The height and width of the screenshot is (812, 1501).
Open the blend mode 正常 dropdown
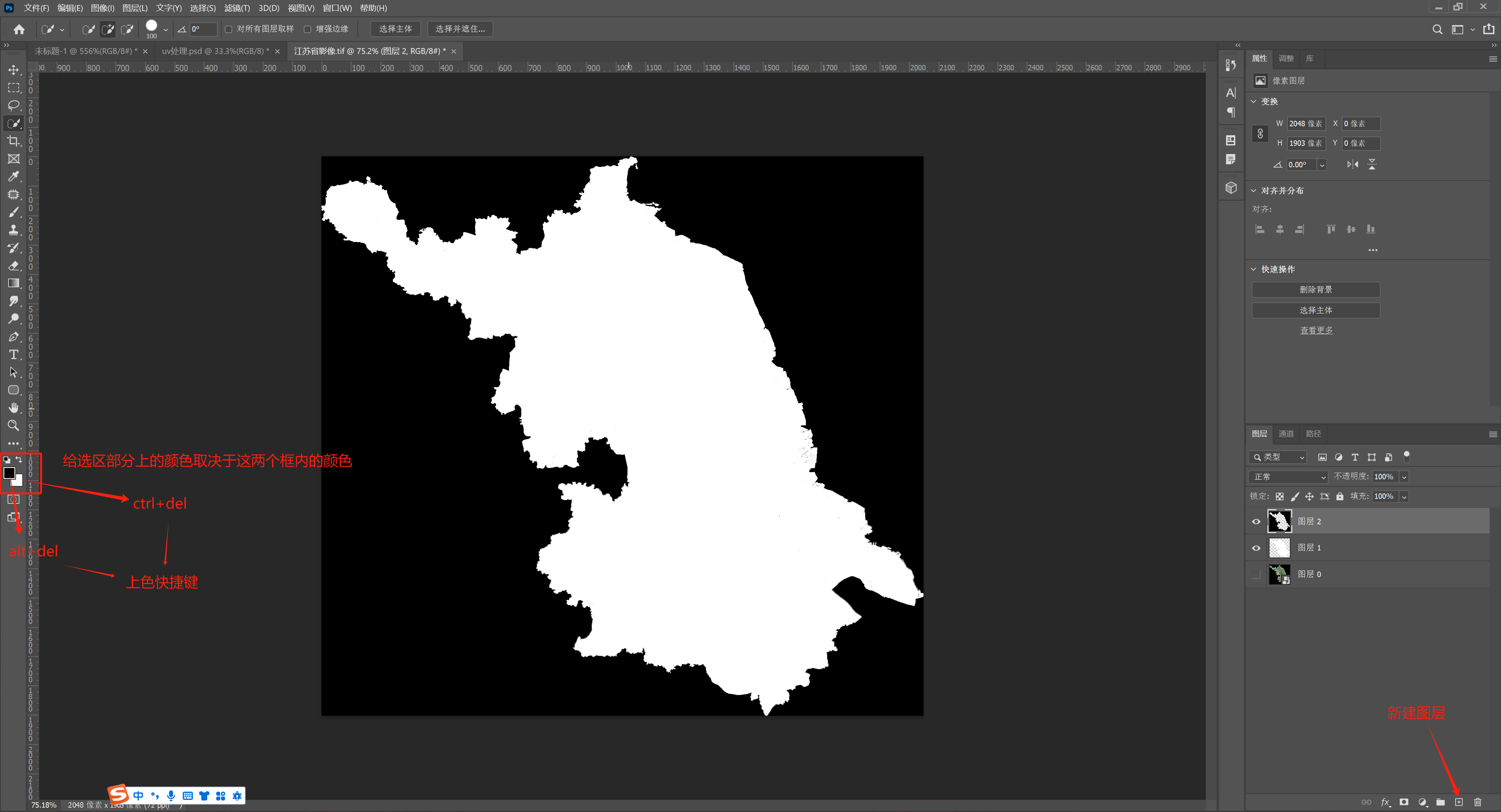click(1288, 477)
